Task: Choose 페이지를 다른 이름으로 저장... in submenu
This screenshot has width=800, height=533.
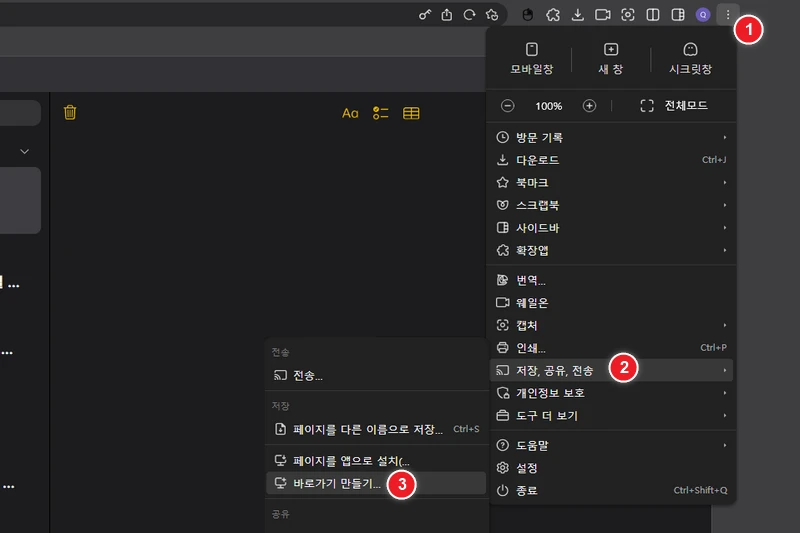Action: click(376, 429)
